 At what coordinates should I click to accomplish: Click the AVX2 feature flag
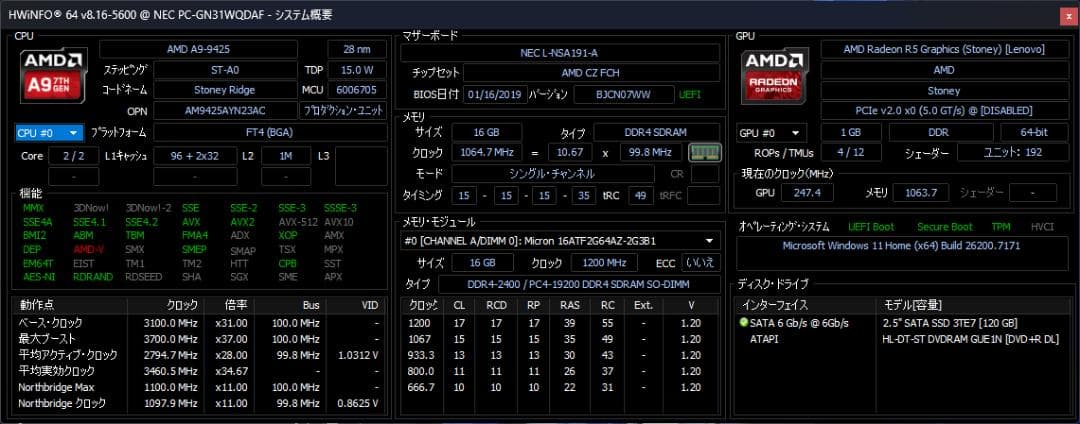(242, 222)
